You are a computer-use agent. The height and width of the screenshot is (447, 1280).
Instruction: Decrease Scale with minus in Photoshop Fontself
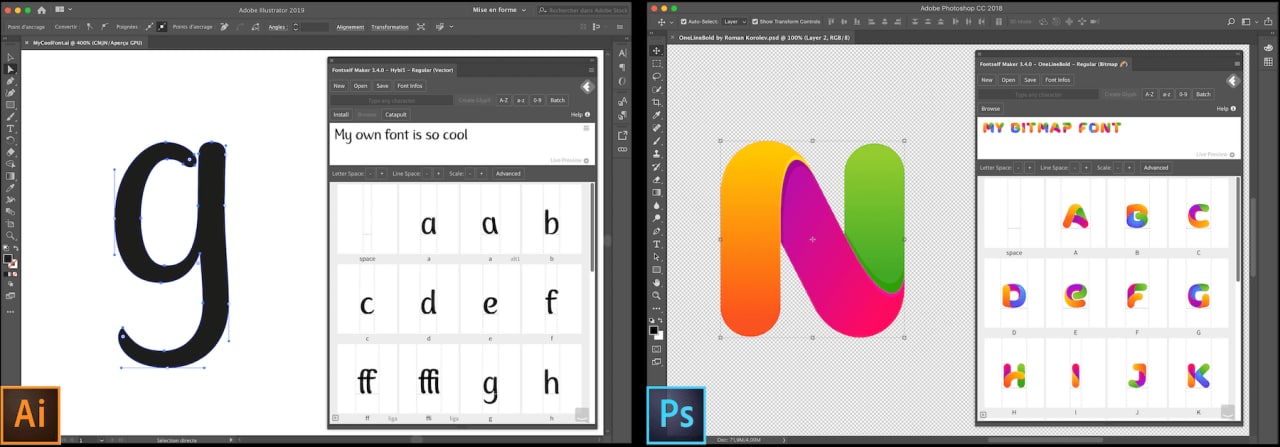1118,167
